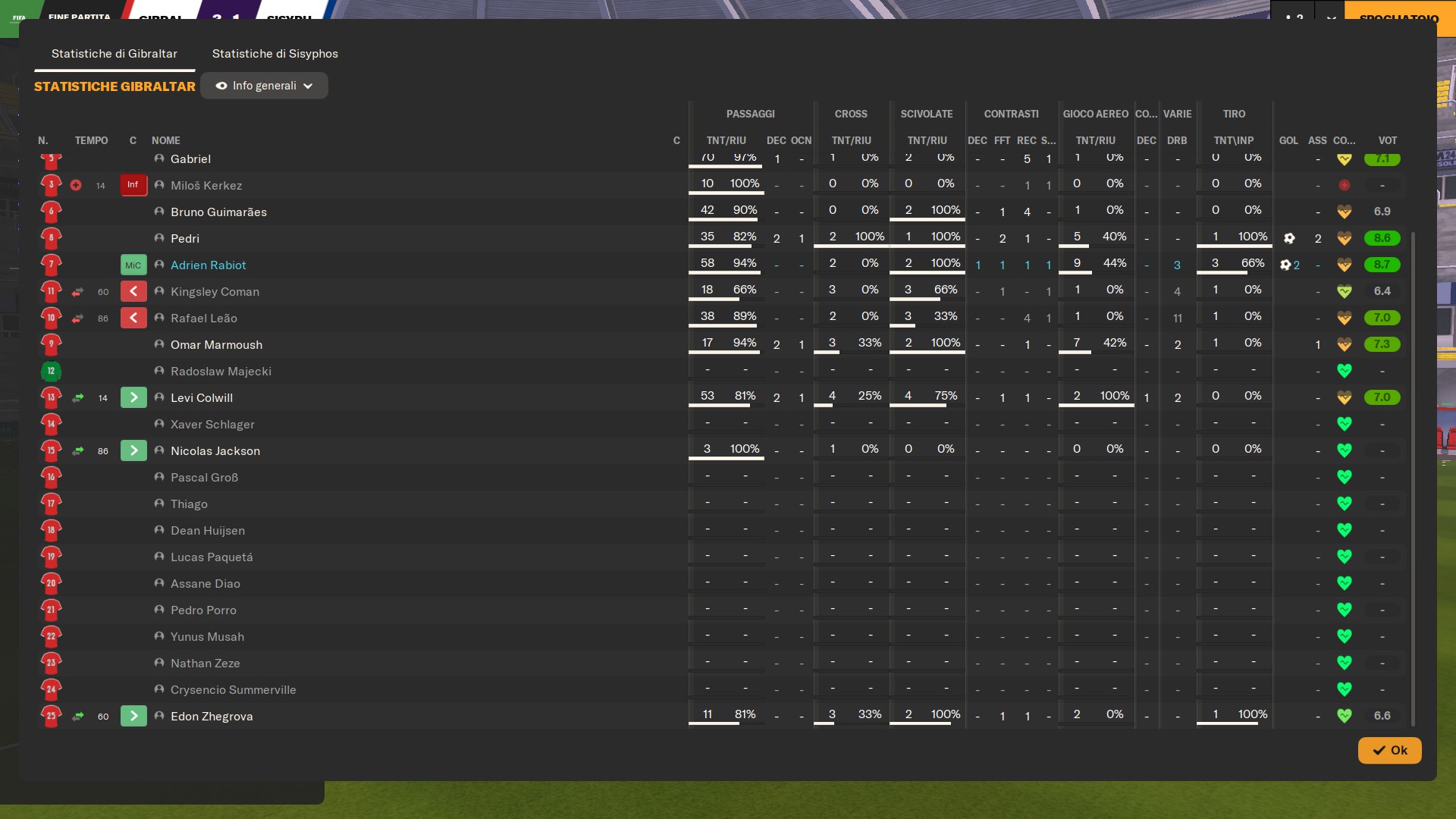Click Rafael Leão's 11 dribbles value

pyautogui.click(x=1177, y=318)
